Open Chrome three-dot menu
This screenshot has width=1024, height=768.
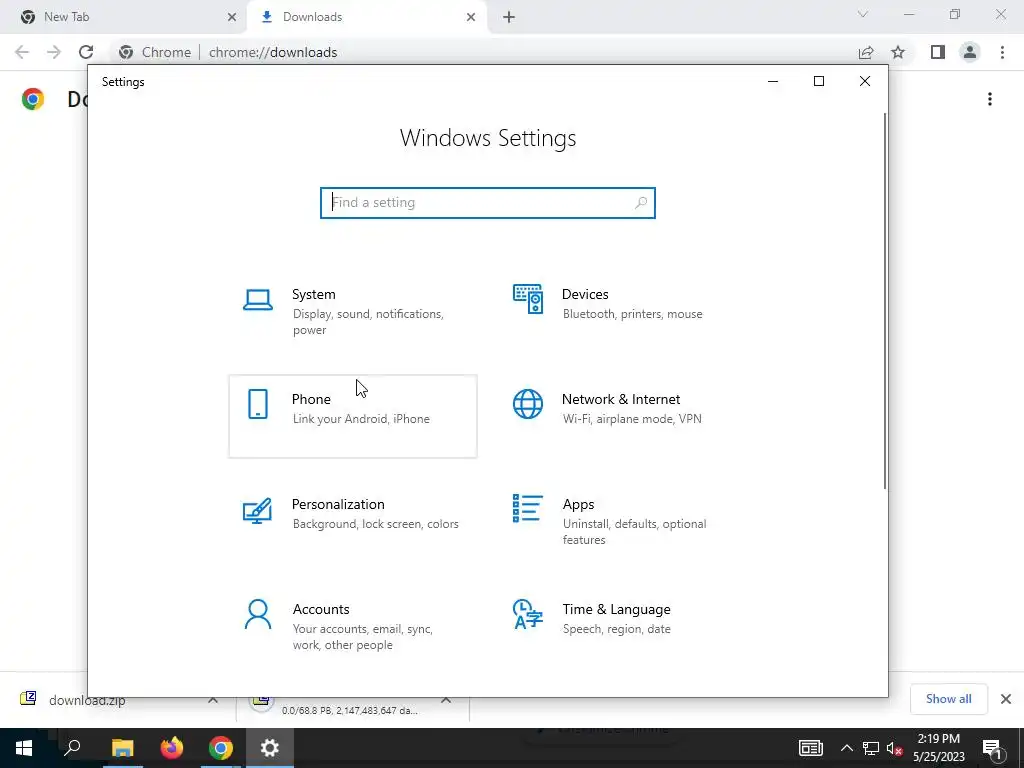click(1002, 52)
